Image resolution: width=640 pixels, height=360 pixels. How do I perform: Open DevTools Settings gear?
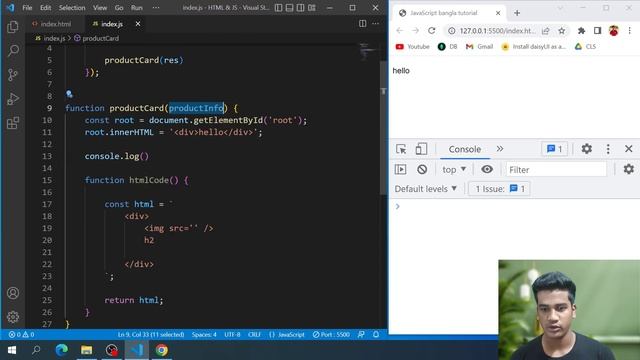pyautogui.click(x=587, y=149)
